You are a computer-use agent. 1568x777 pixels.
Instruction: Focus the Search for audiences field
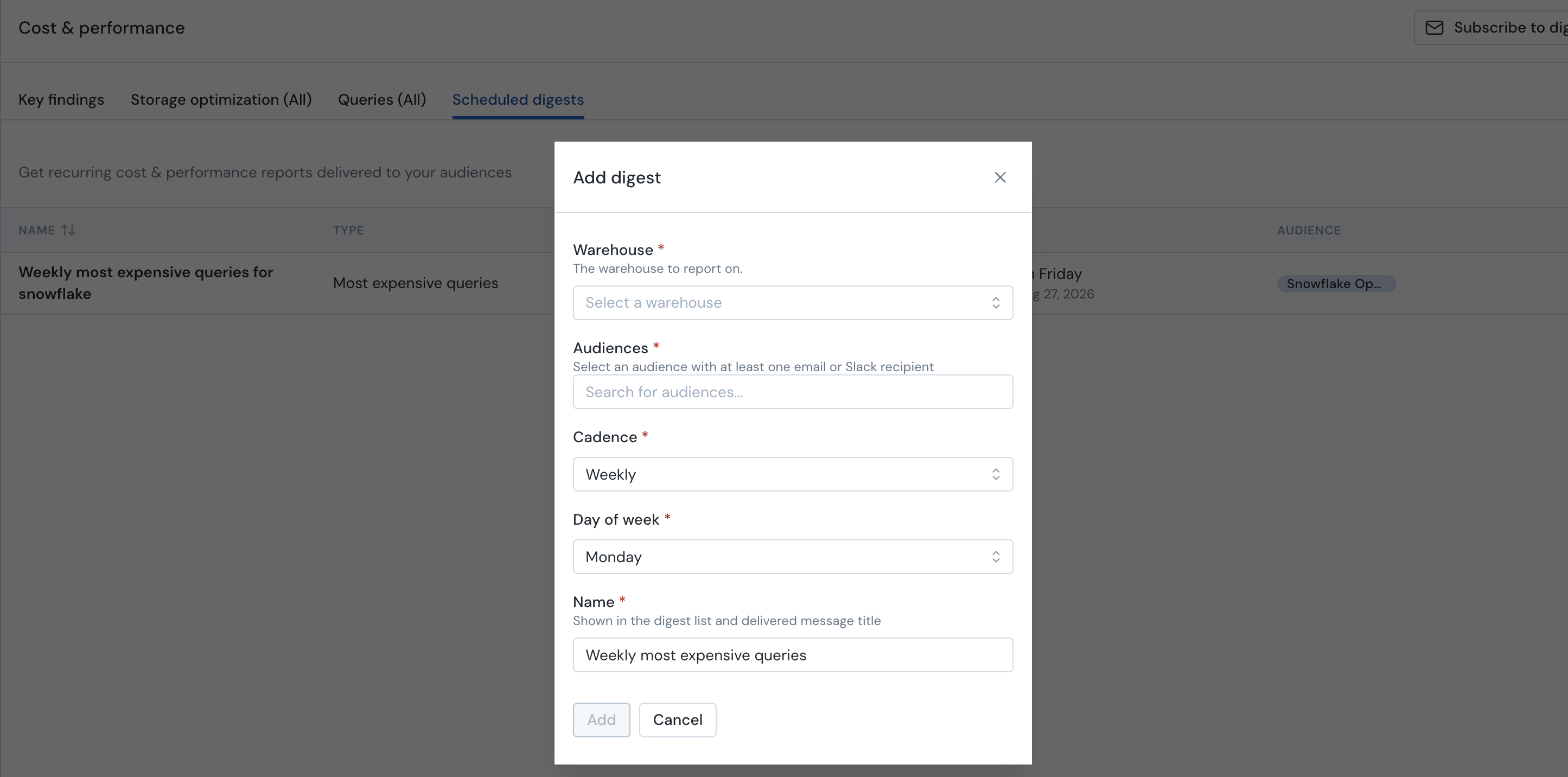pos(793,392)
